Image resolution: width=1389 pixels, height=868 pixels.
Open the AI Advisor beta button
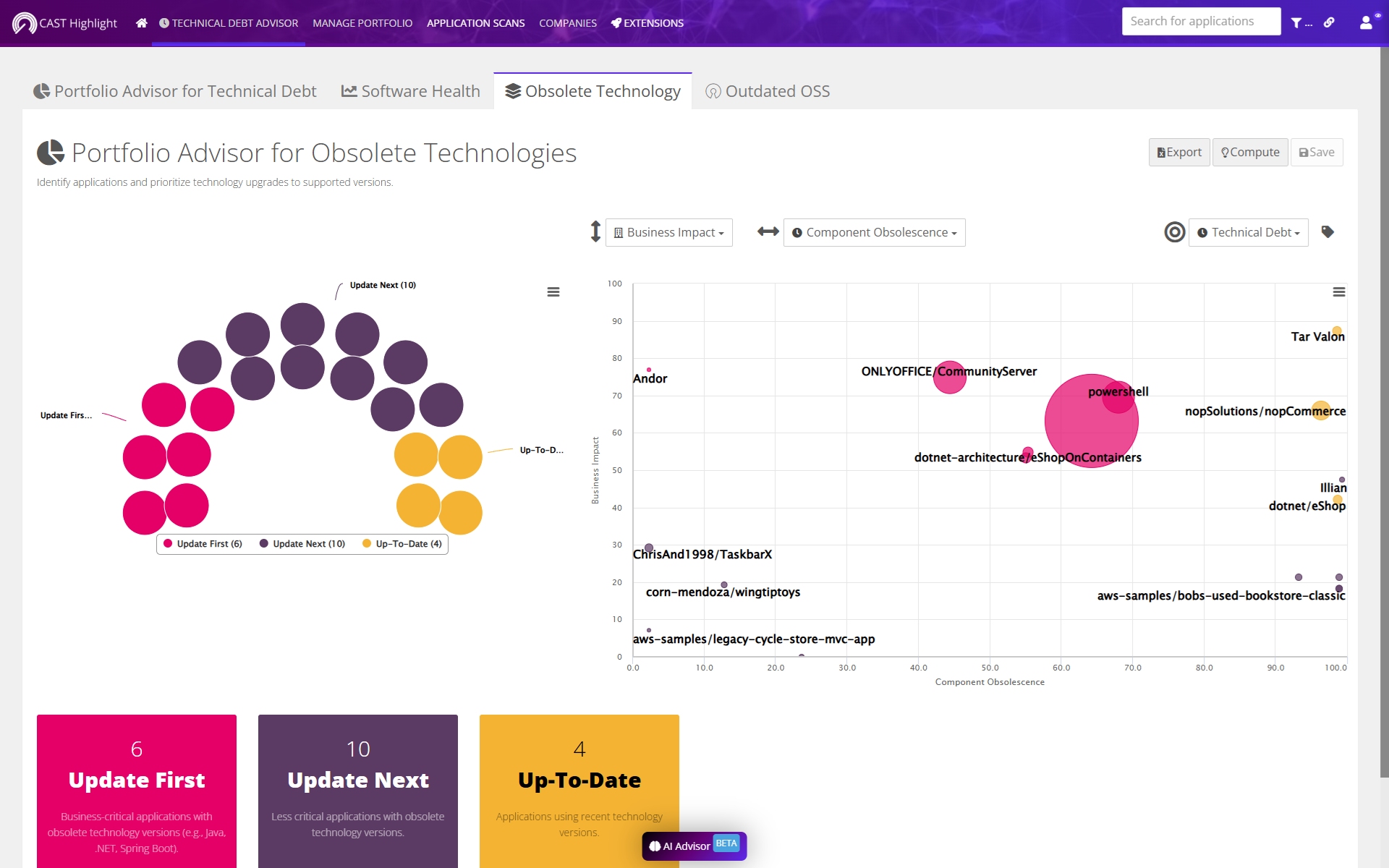pos(694,846)
